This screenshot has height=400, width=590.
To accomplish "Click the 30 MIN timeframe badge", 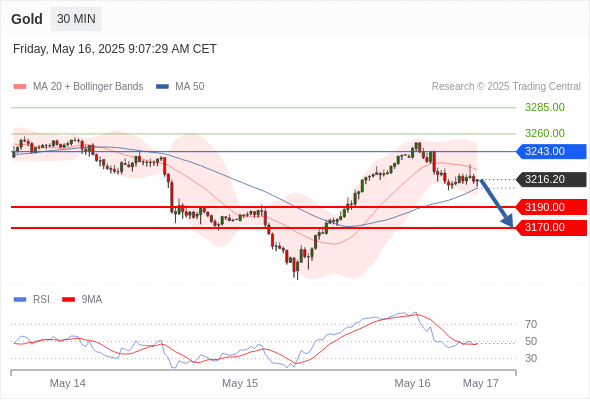I will click(76, 19).
